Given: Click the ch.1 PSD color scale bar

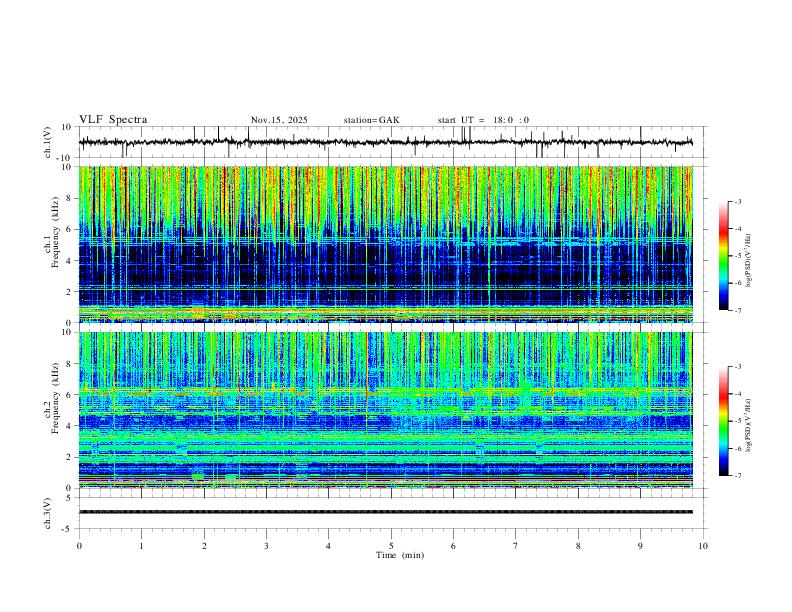Looking at the screenshot, I should coord(724,255).
